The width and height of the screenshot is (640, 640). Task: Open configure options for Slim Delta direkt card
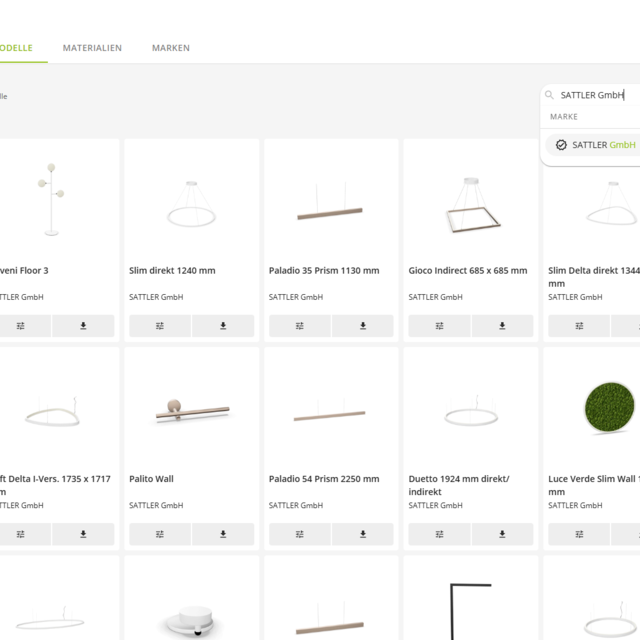click(579, 326)
